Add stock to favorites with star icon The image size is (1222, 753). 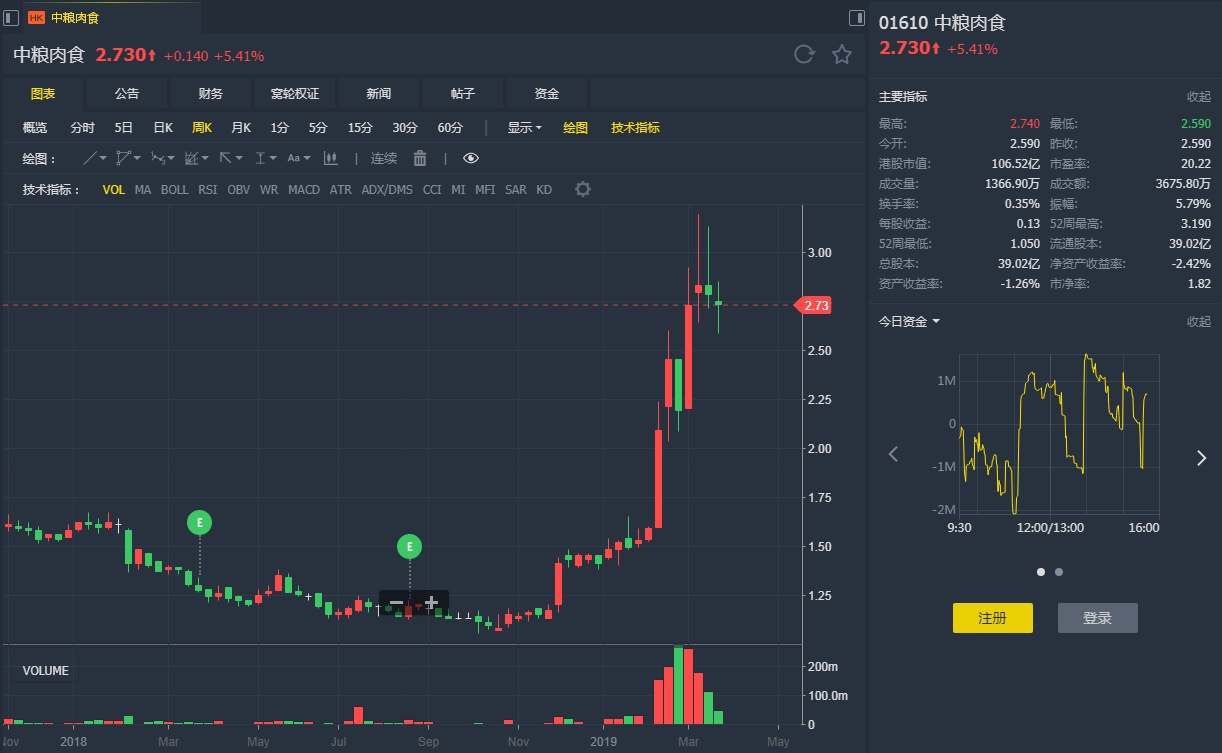(842, 55)
